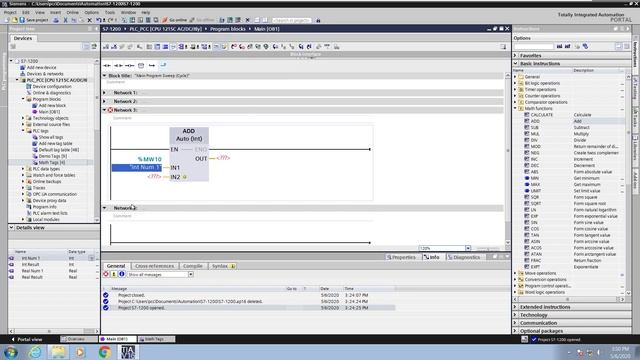Select Demo Tags table in project tree

(53, 156)
